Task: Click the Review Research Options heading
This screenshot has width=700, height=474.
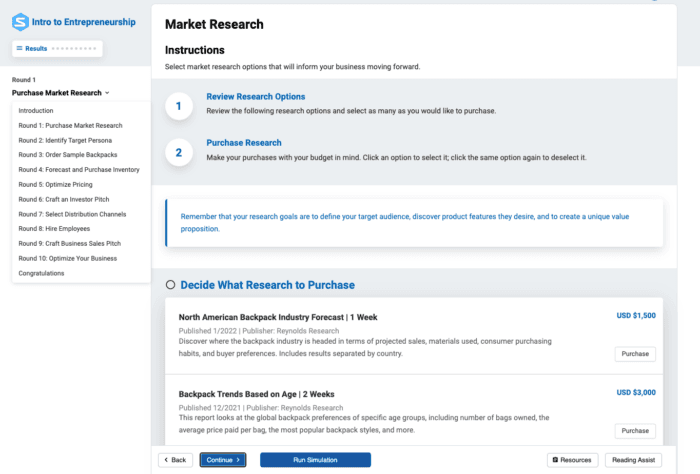Action: [256, 96]
